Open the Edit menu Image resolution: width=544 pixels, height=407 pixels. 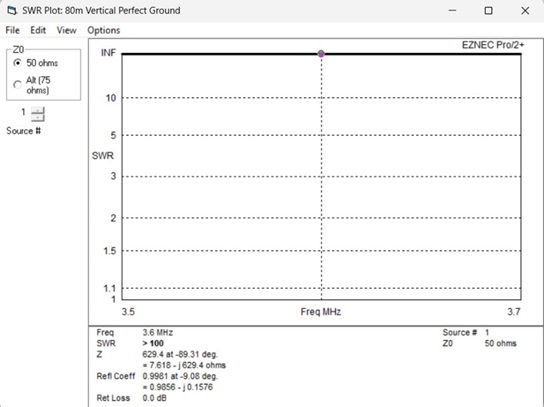(38, 30)
